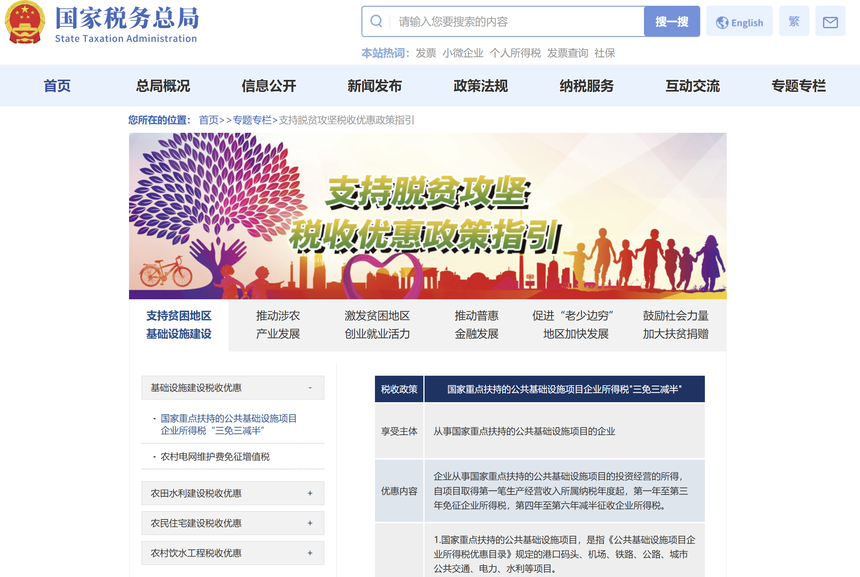Open 总局概况 navigation menu
Screen dimensions: 860x577
tap(163, 86)
